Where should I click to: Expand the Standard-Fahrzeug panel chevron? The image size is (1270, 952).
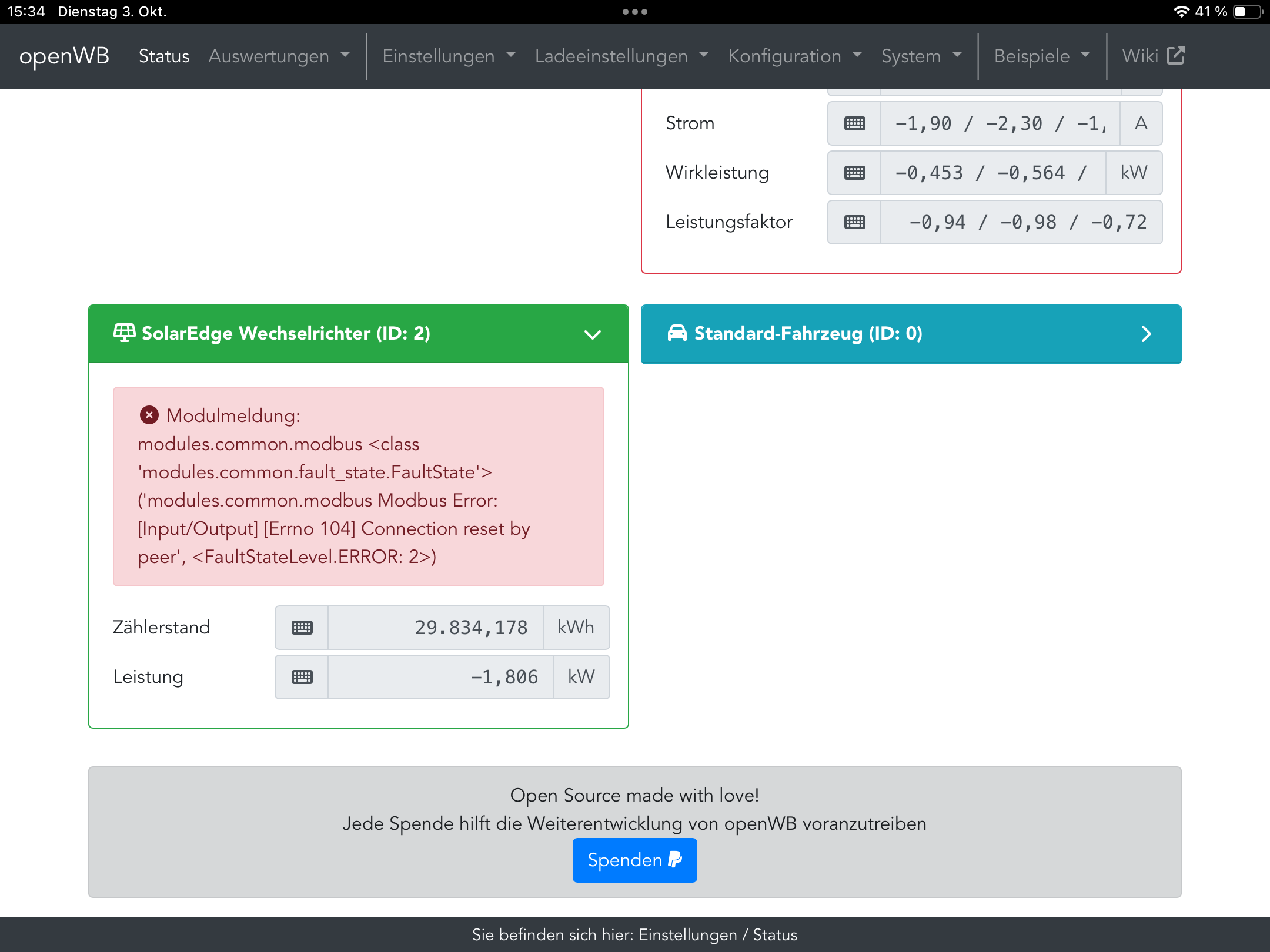[1145, 334]
